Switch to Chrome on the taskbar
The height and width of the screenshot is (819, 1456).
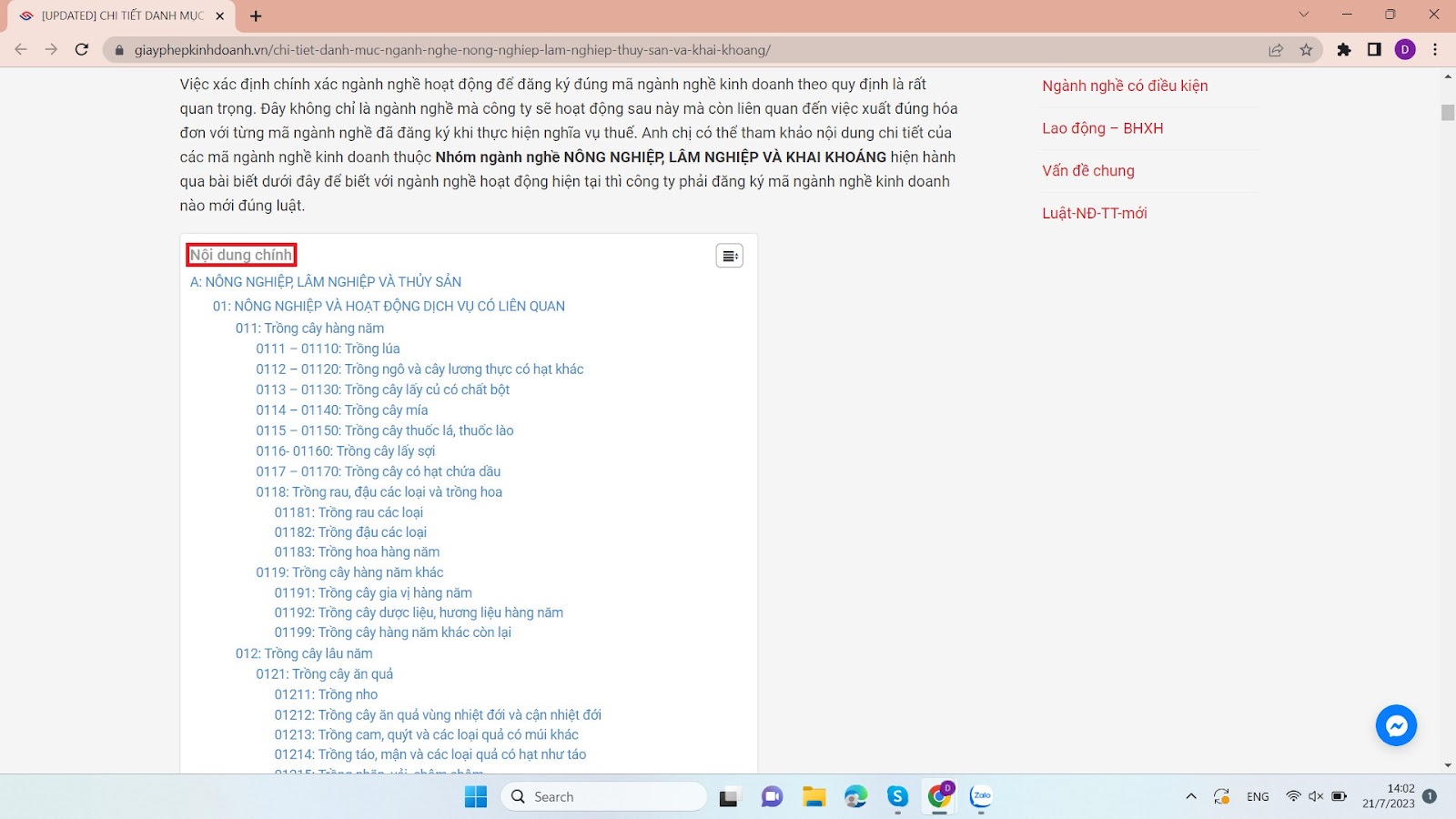(939, 797)
